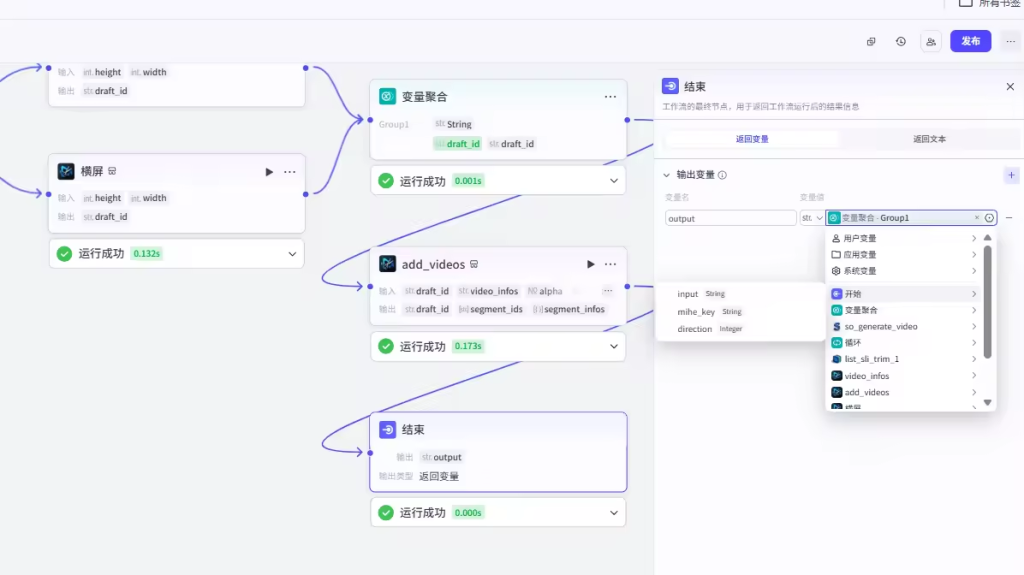Run the 横屏 node play button
The image size is (1024, 575).
(x=269, y=172)
